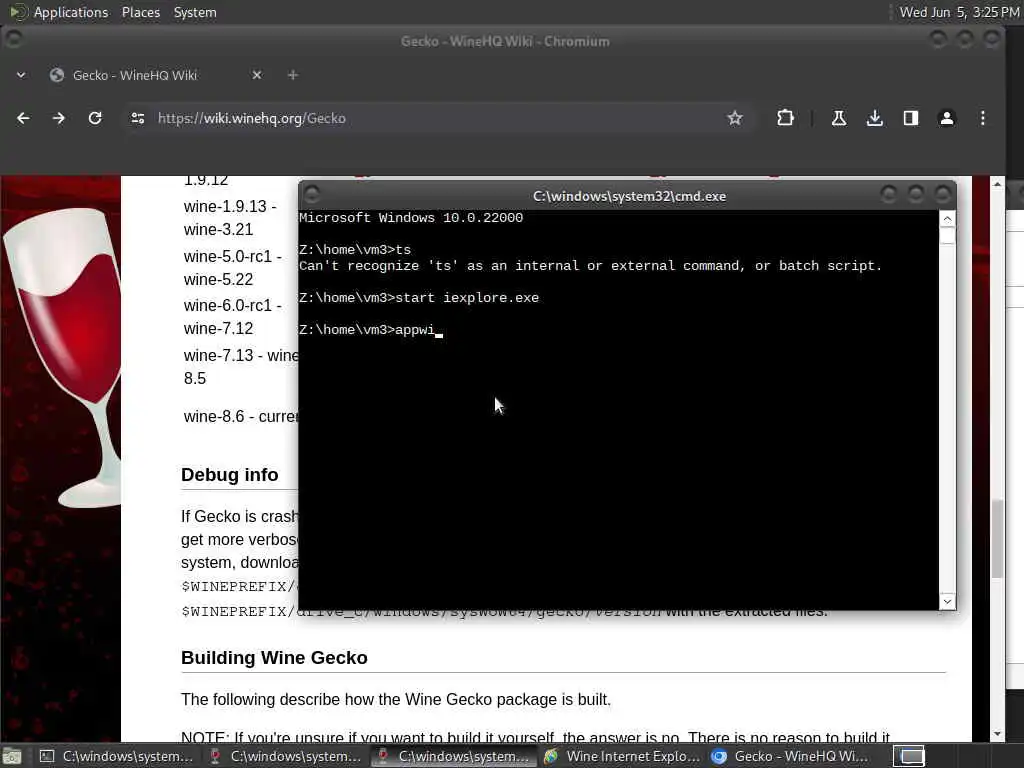Select the Gecko - WineHQ Wiki tab

(x=157, y=75)
